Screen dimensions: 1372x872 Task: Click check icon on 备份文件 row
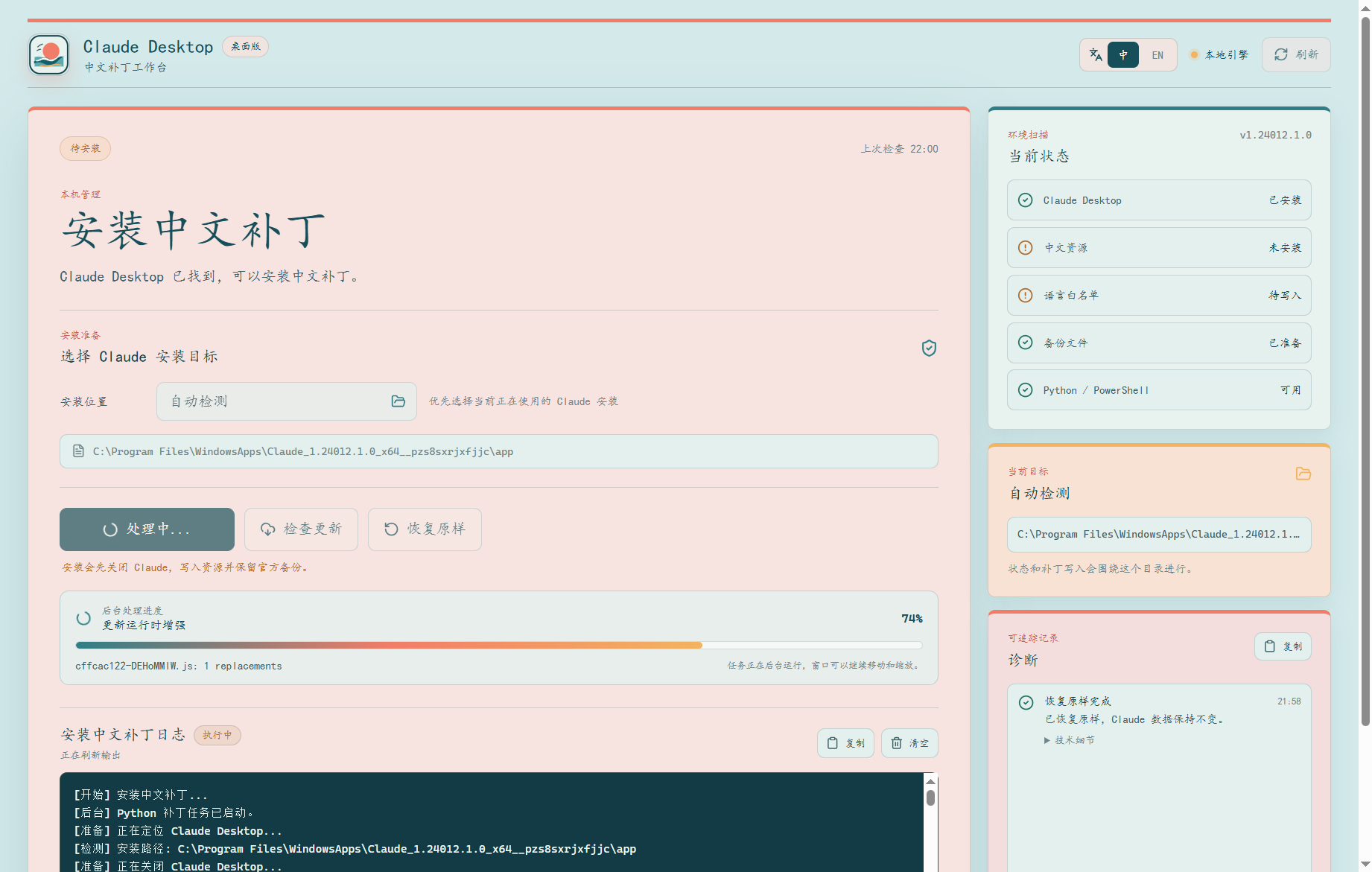point(1026,343)
